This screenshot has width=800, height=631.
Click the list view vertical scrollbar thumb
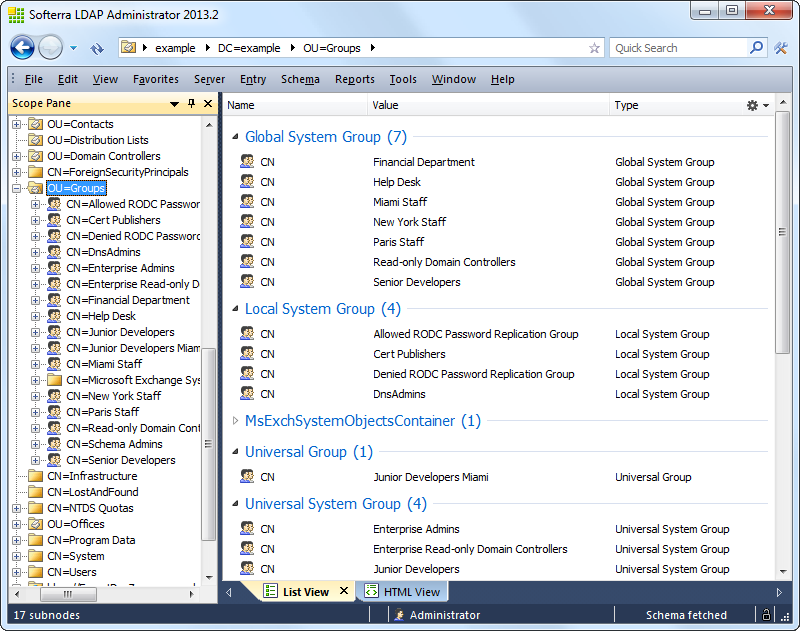[x=783, y=232]
